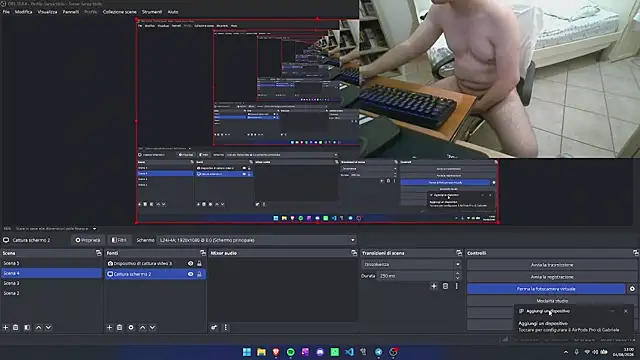The width and height of the screenshot is (640, 360).
Task: Open WhatsApp from the taskbar
Action: point(335,352)
